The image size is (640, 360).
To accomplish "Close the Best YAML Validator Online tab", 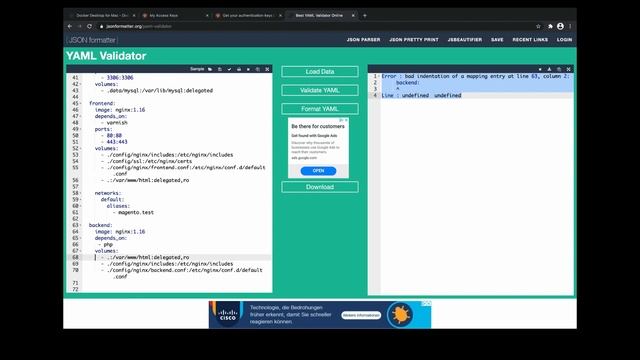I will [353, 16].
